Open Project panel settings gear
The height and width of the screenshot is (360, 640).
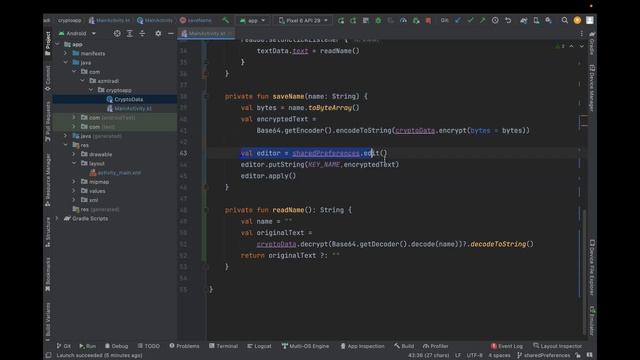click(x=158, y=33)
